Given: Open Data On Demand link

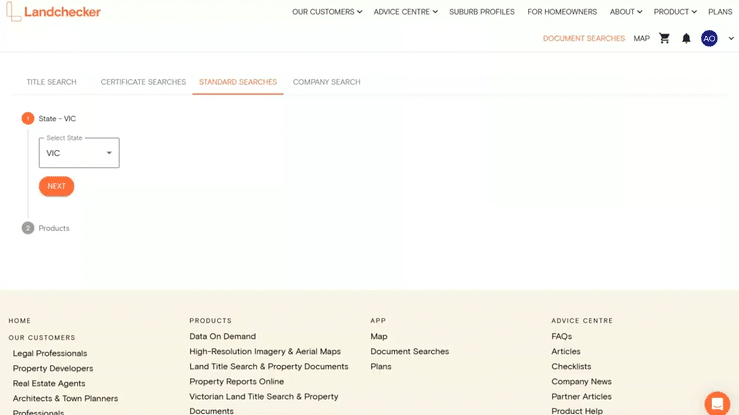Looking at the screenshot, I should (x=222, y=336).
